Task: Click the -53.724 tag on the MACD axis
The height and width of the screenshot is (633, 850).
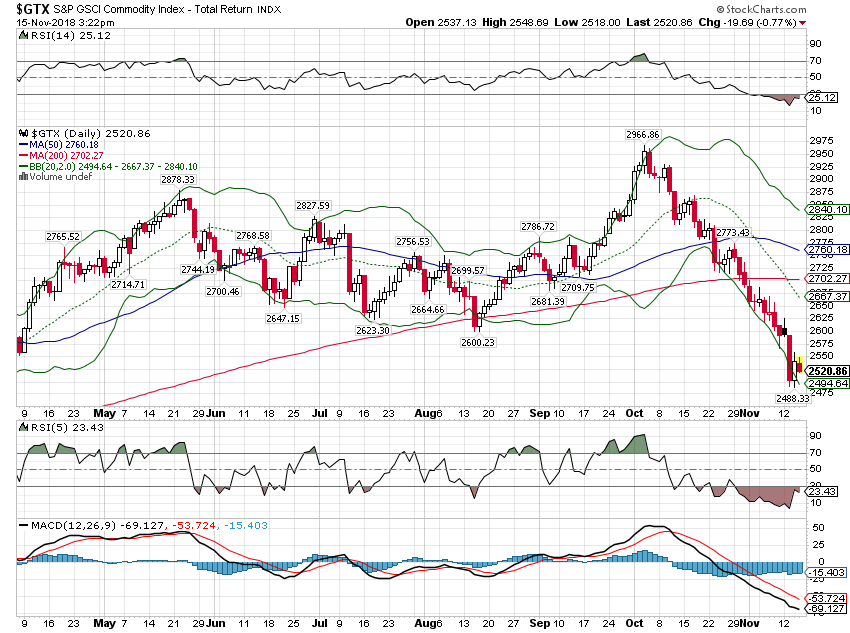Action: [826, 598]
